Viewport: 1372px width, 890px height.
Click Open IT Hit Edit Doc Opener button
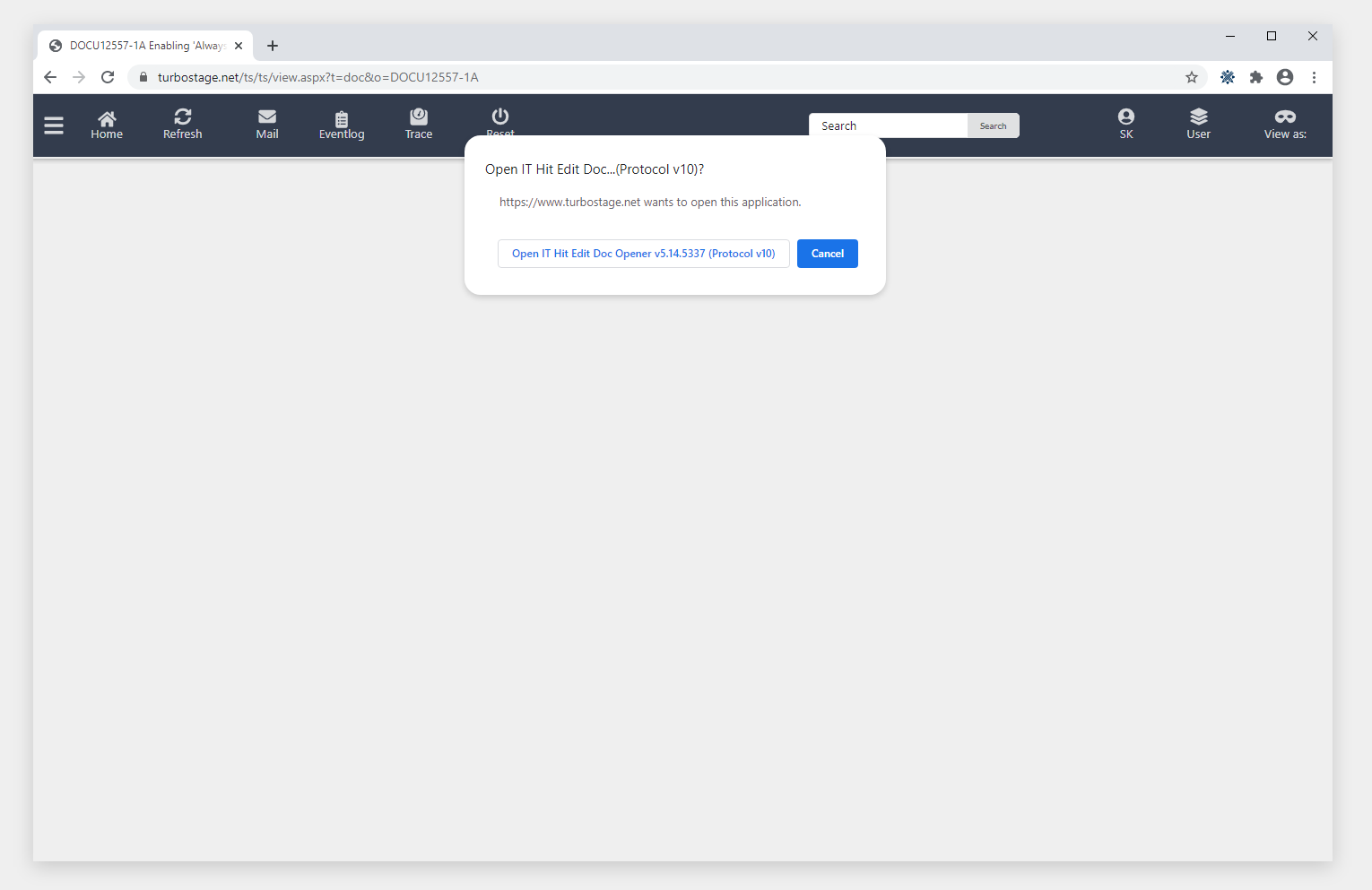644,254
